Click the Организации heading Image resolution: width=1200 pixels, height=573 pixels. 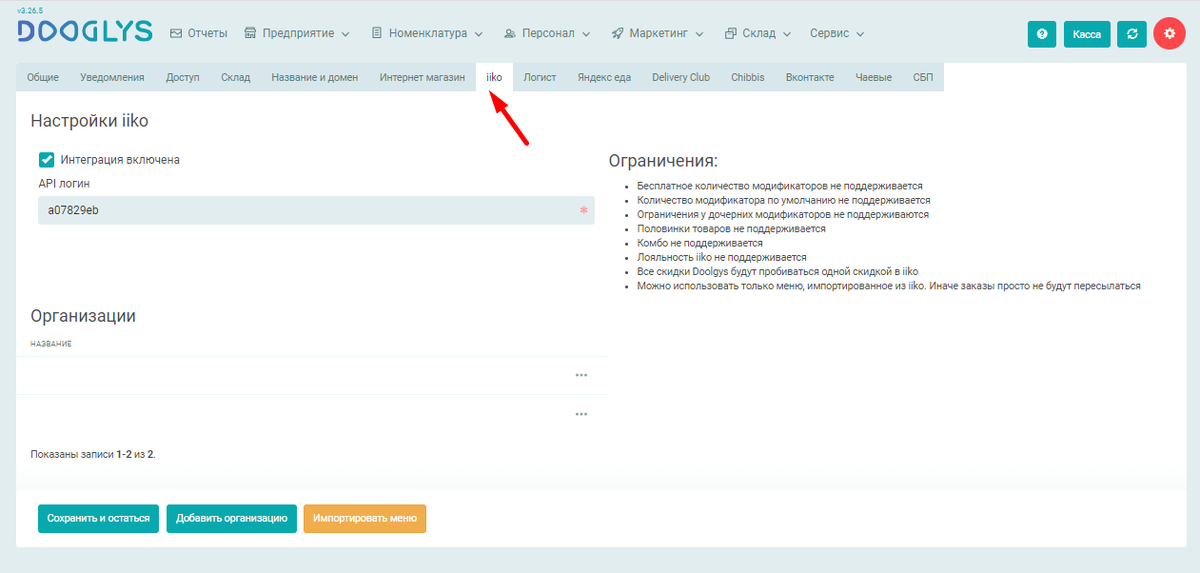tap(83, 316)
